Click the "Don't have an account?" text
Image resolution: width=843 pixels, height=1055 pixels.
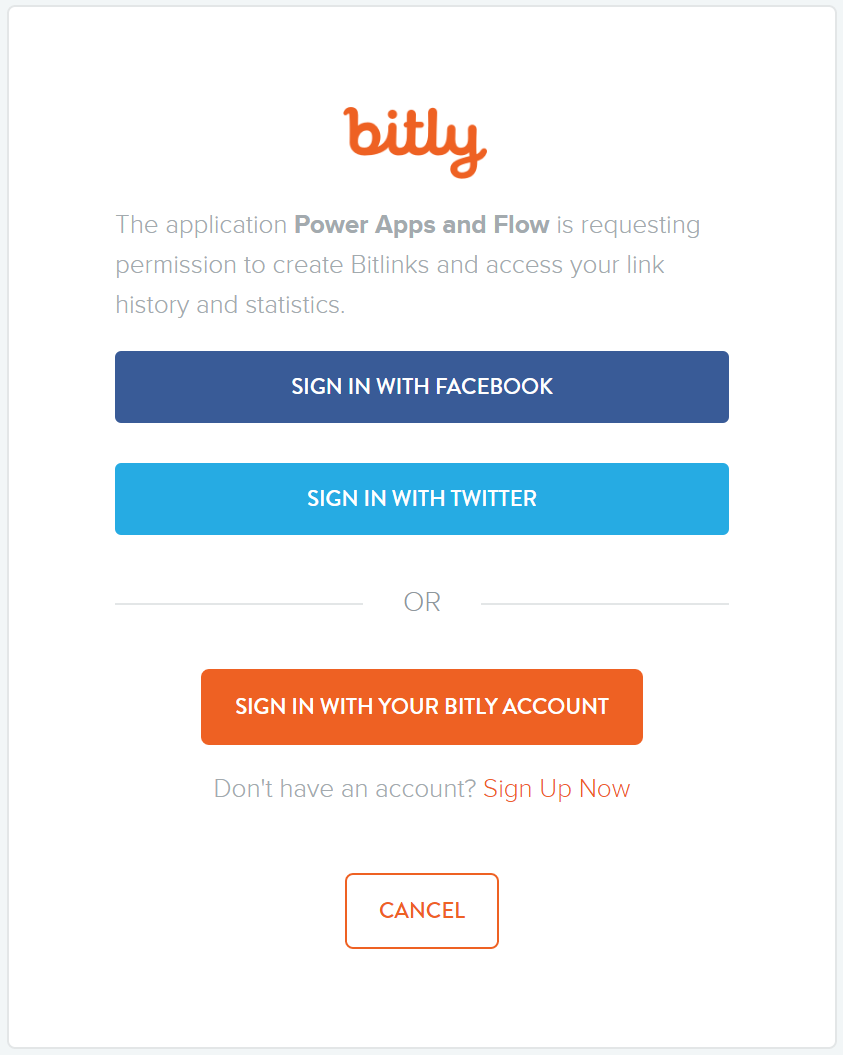point(345,789)
